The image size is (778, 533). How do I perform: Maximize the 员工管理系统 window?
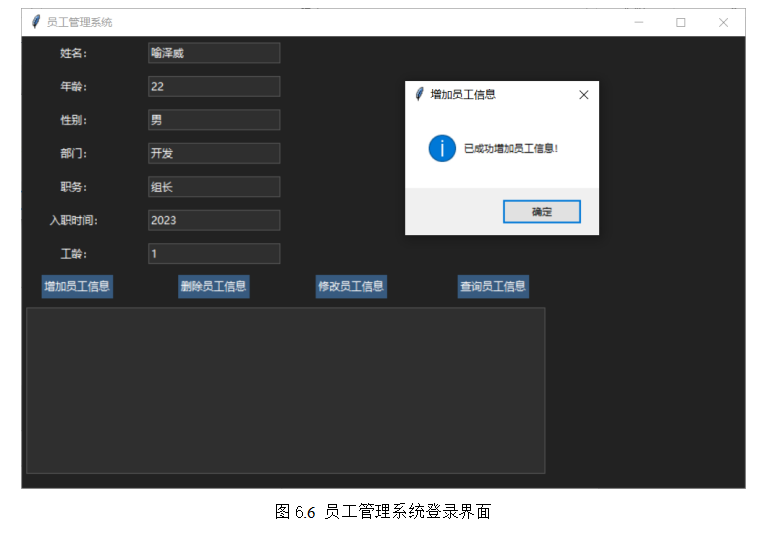click(x=681, y=22)
